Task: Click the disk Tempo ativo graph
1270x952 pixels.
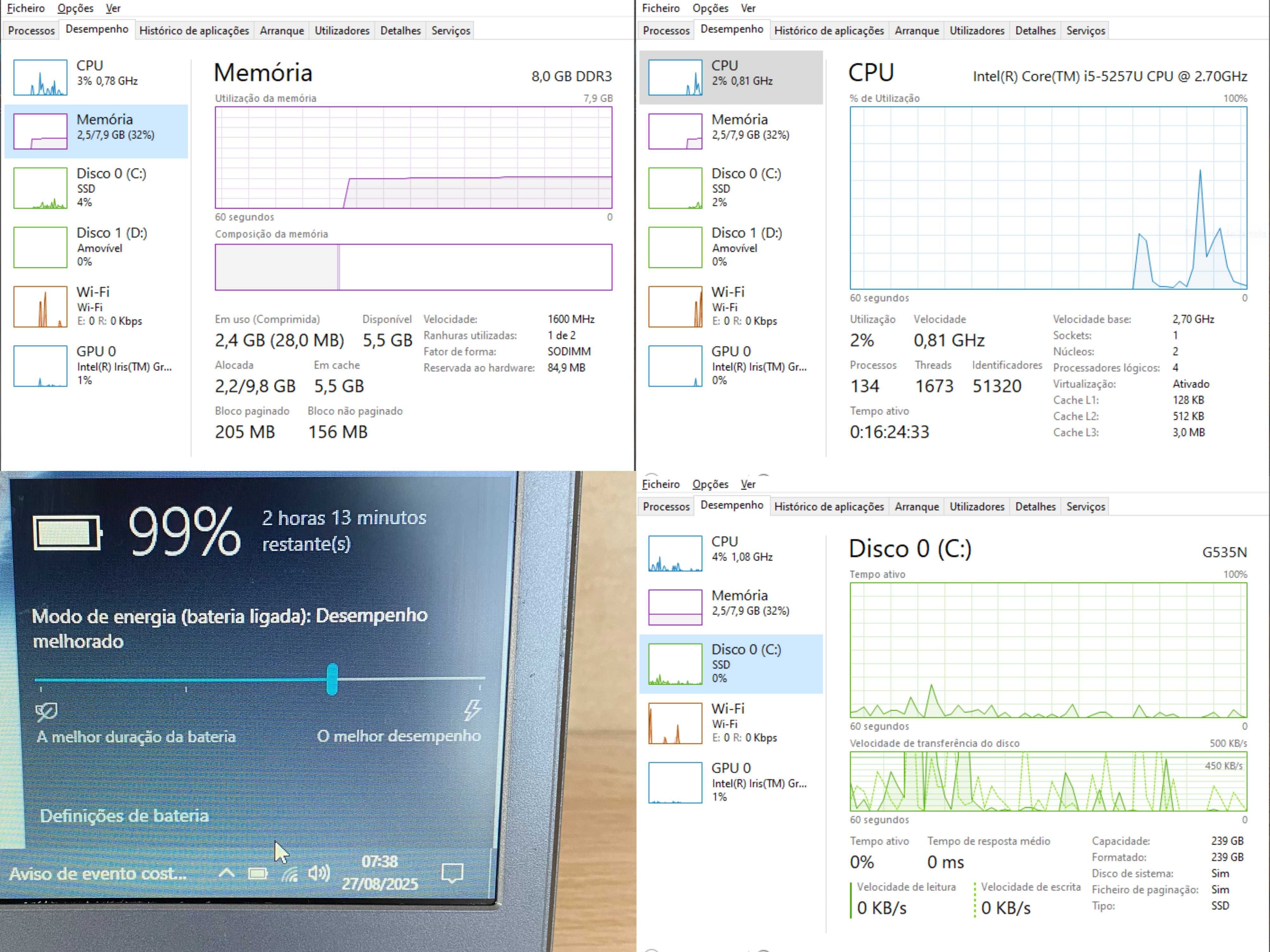Action: click(x=1048, y=650)
